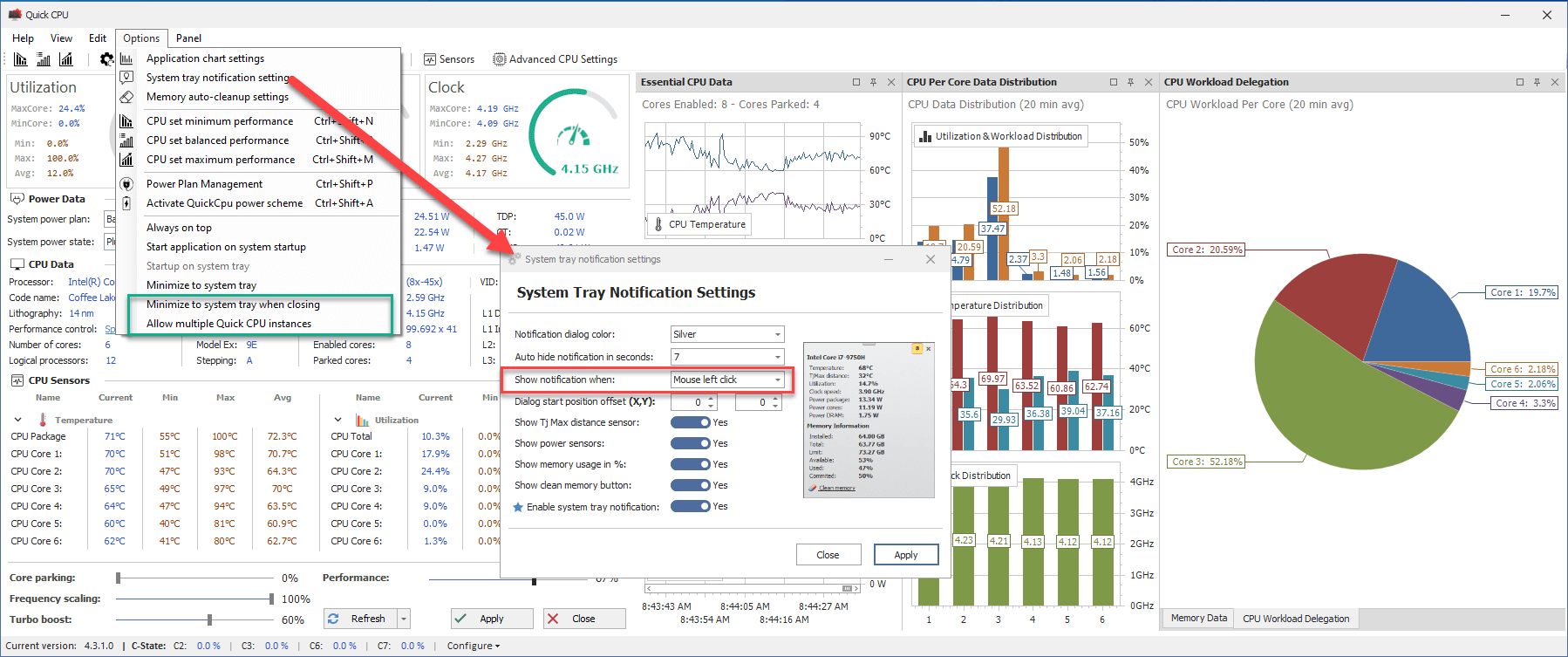Screen dimensions: 1568x657
Task: Toggle Show clean memory button switch
Action: (691, 485)
